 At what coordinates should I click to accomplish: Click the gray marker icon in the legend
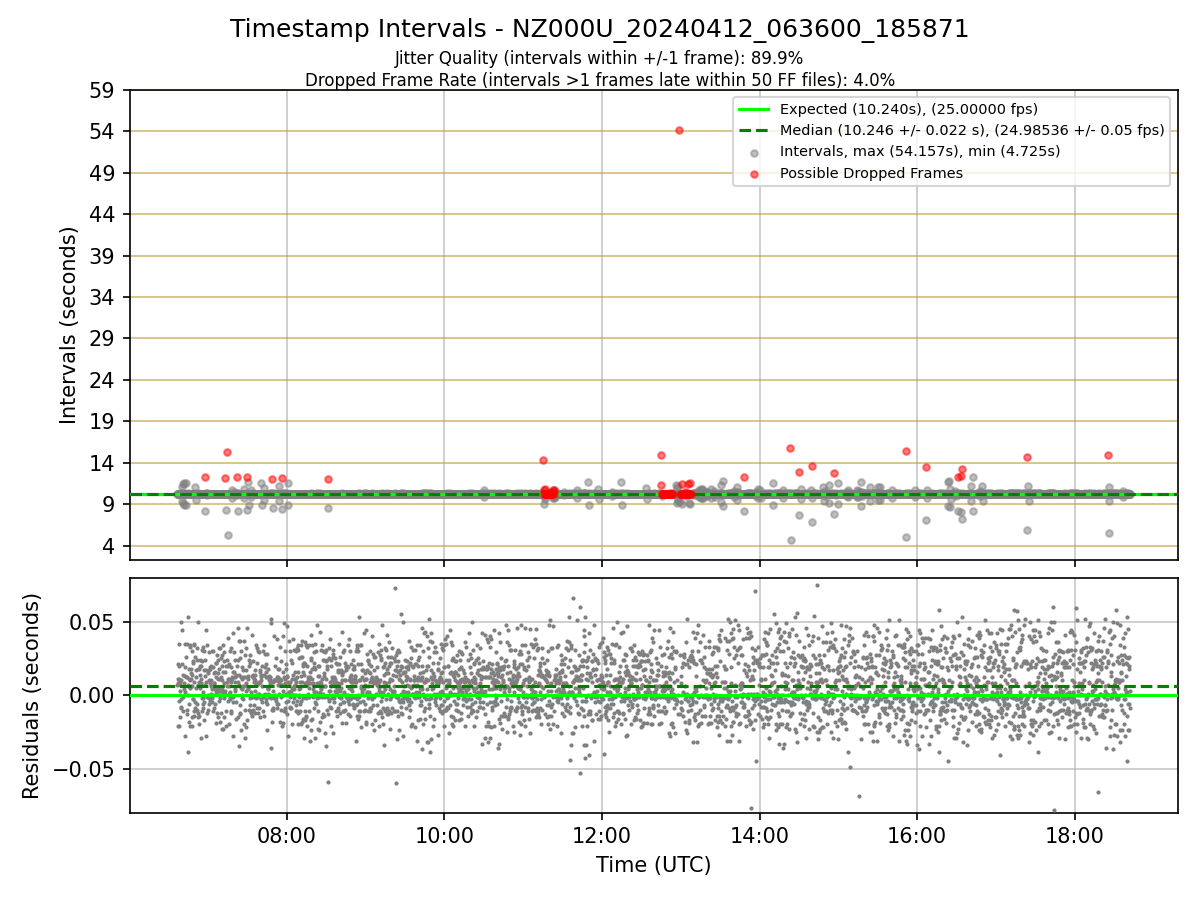pos(754,152)
